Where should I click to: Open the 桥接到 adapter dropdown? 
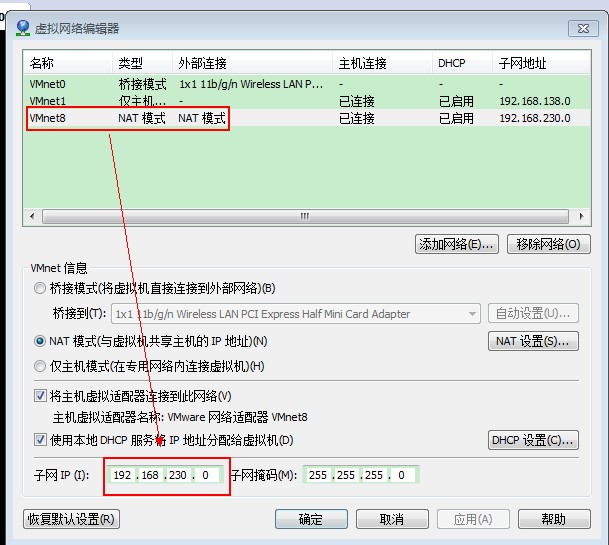point(296,314)
